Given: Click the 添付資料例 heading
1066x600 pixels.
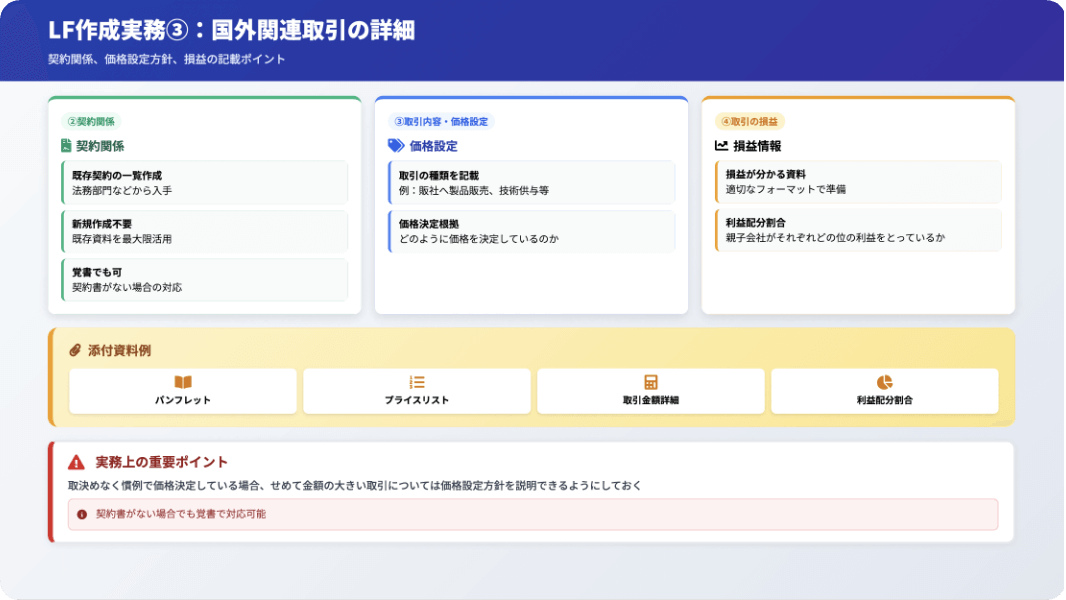Looking at the screenshot, I should coord(119,351).
